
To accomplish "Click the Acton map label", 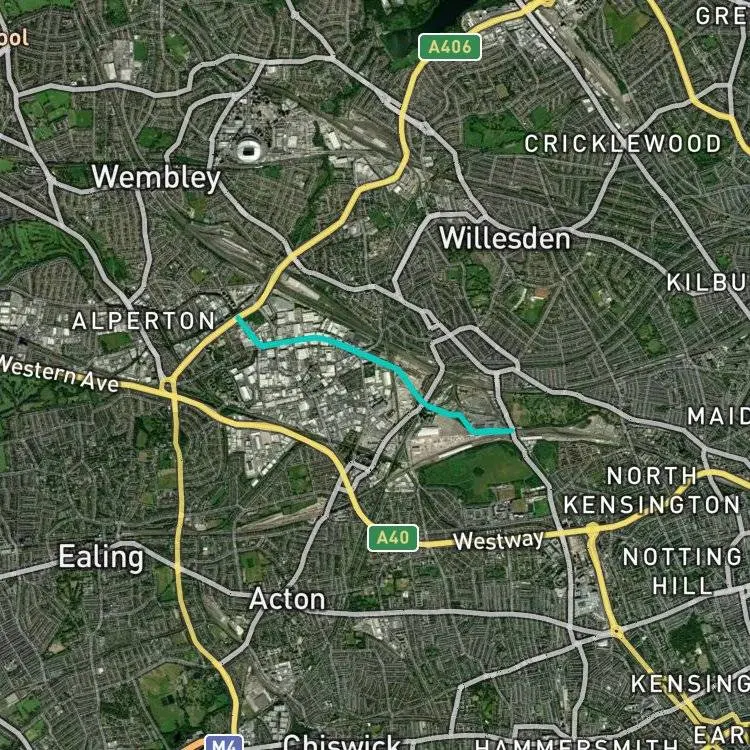I will click(287, 599).
